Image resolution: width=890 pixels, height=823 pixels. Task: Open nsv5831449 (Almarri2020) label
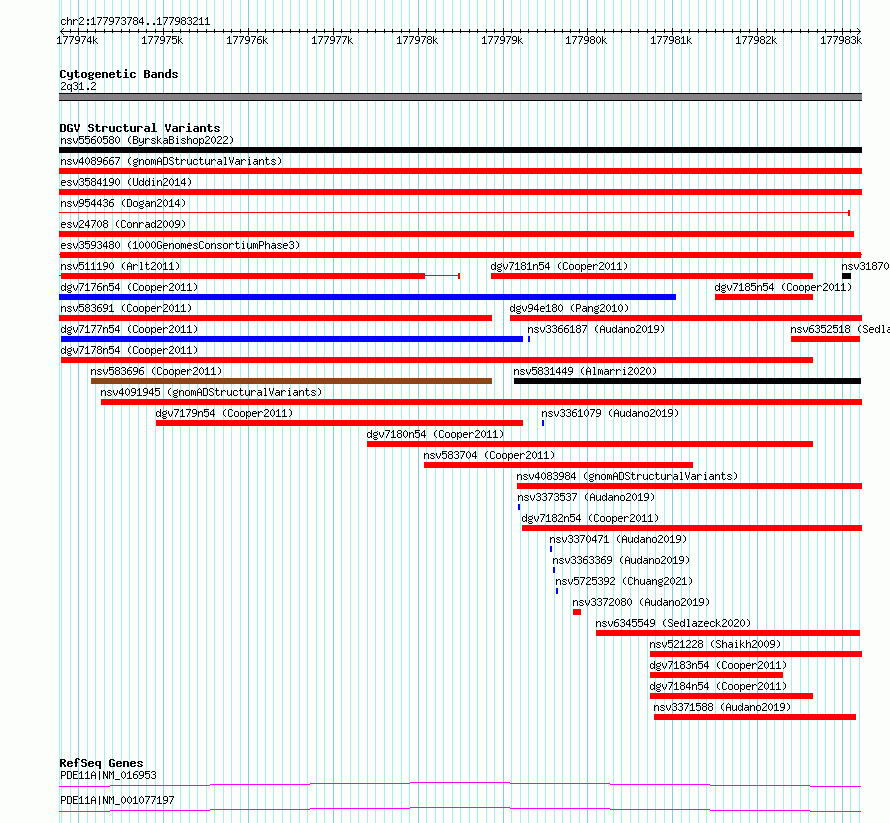tap(585, 371)
